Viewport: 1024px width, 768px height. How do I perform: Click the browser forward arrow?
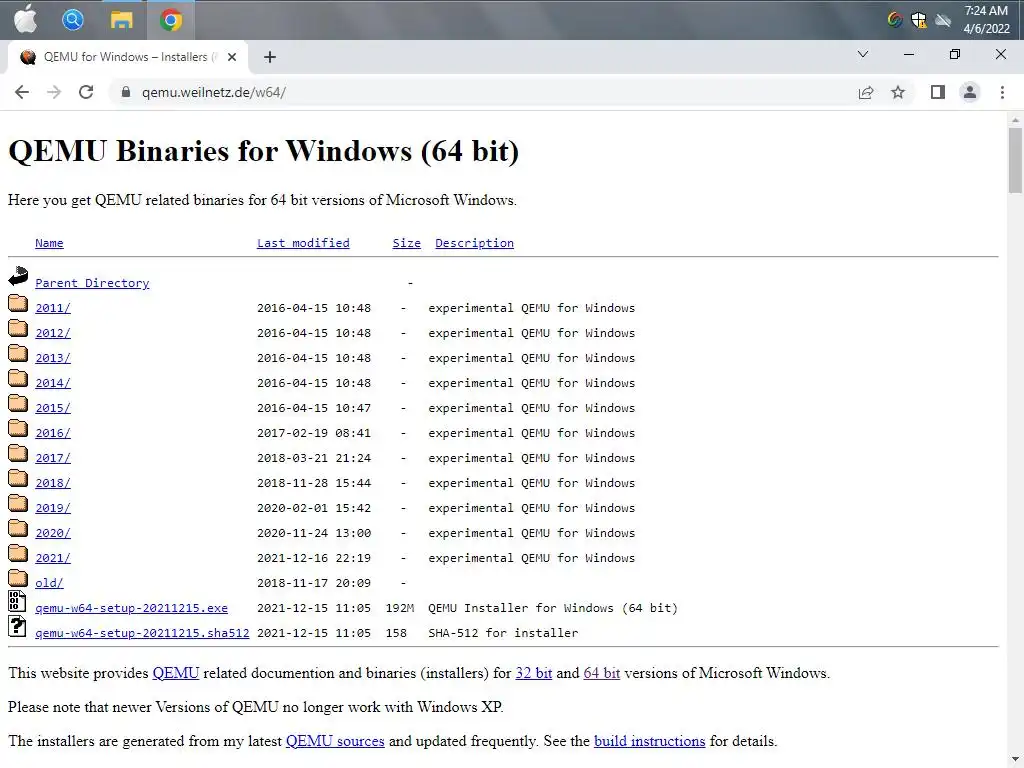click(54, 92)
